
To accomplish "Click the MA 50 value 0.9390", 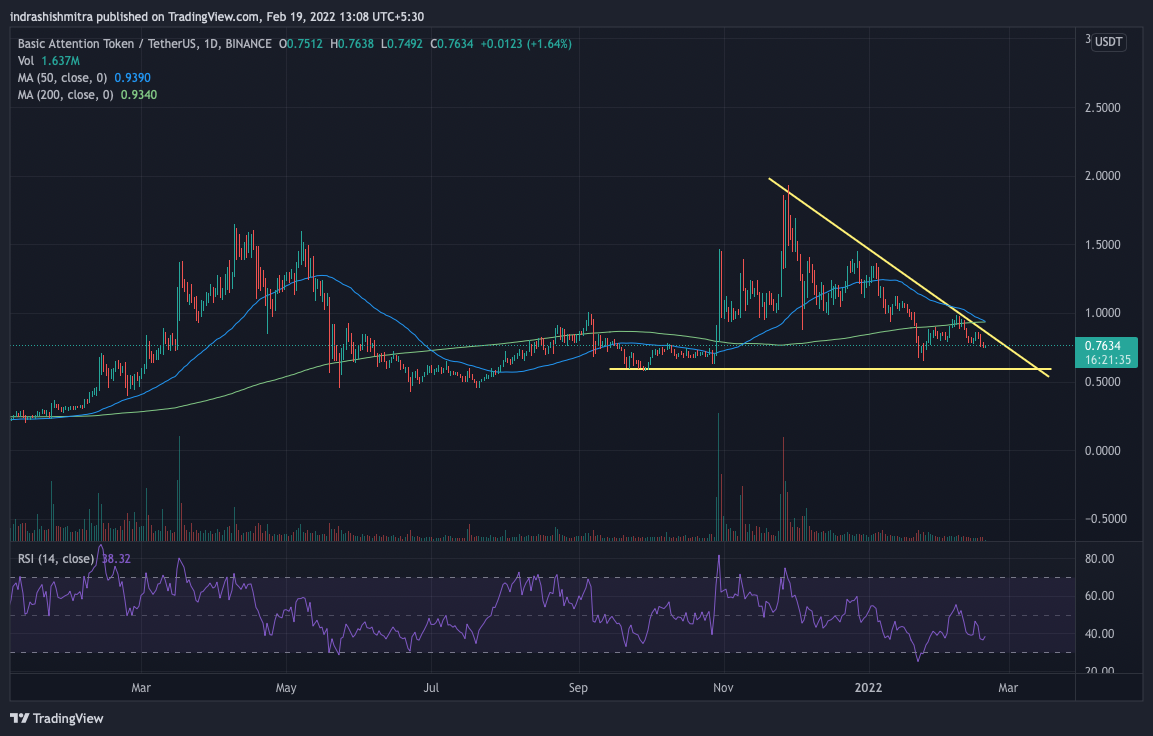I will tap(132, 77).
